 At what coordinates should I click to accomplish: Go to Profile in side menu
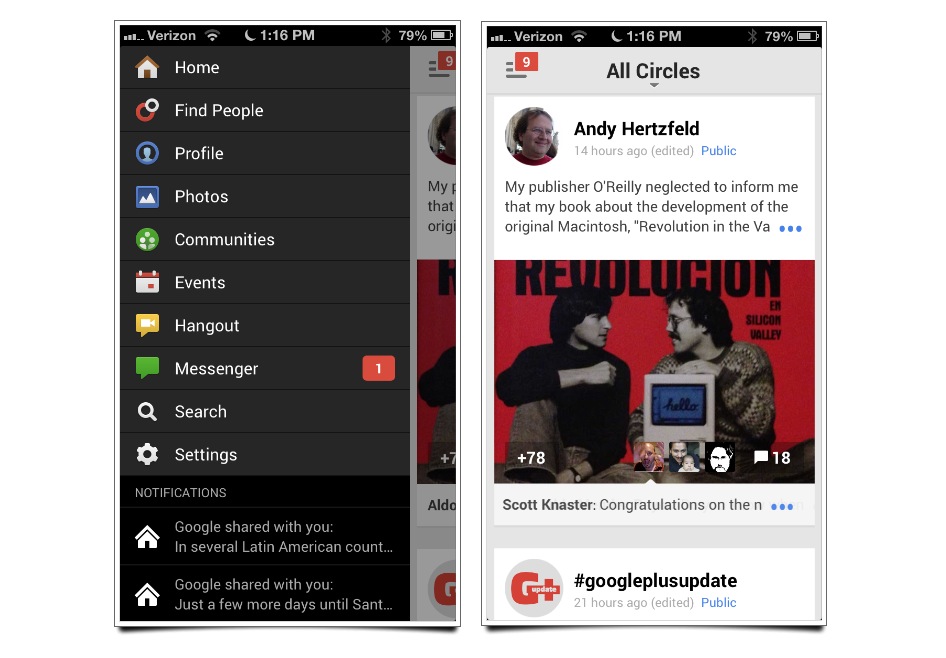pos(265,153)
